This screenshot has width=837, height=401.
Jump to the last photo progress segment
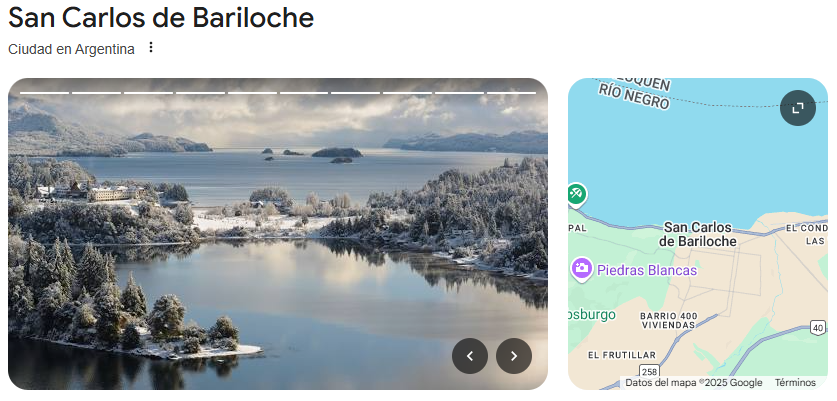(511, 93)
